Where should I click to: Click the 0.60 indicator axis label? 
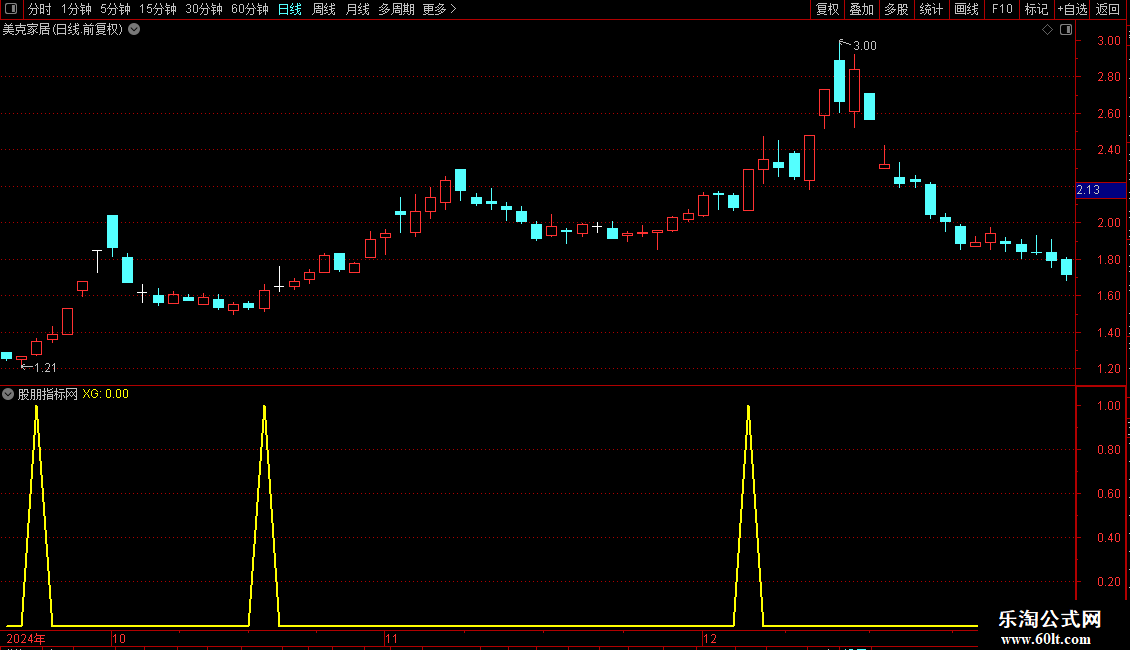tap(1109, 494)
